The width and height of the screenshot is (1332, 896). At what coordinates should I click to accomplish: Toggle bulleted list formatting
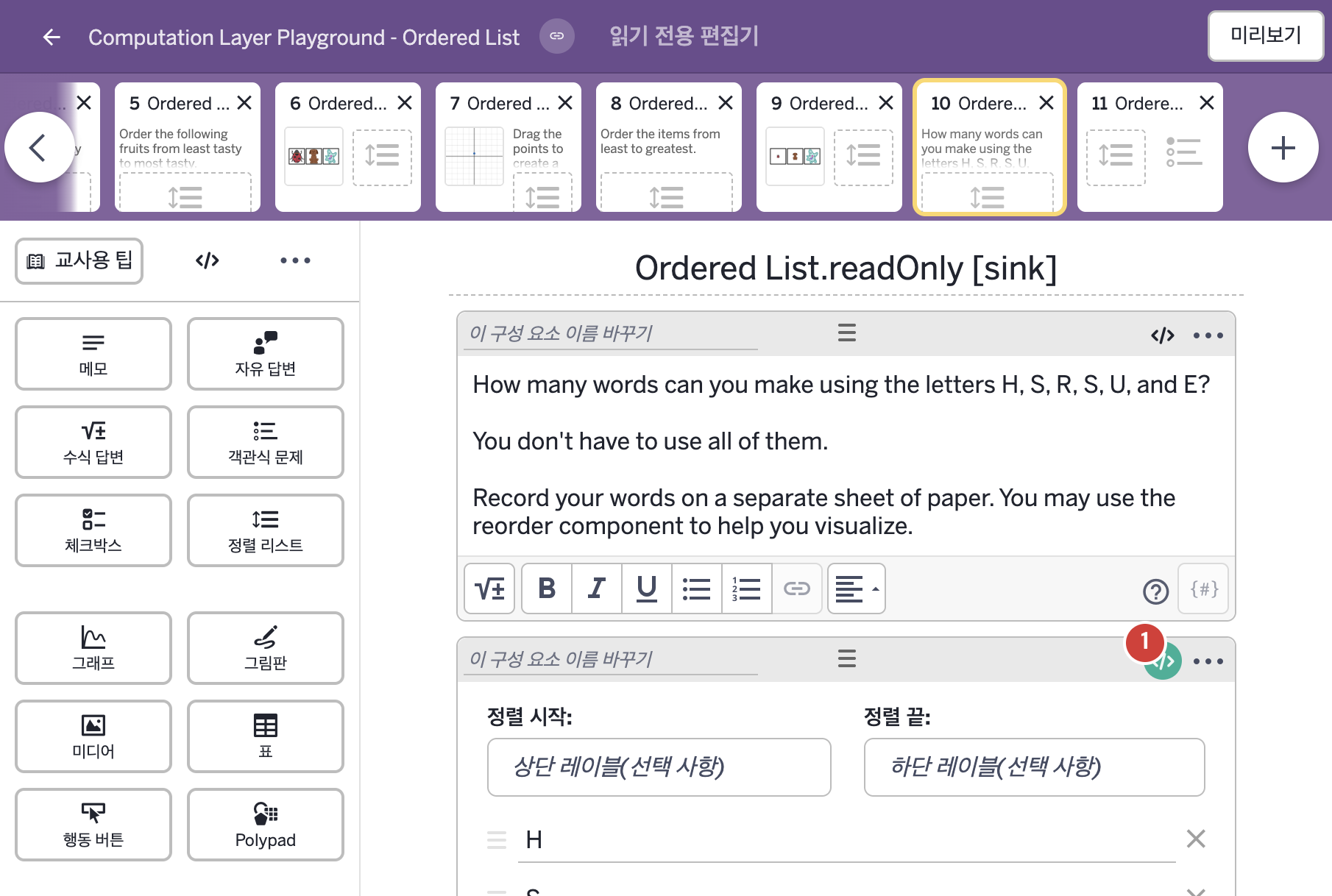(697, 589)
